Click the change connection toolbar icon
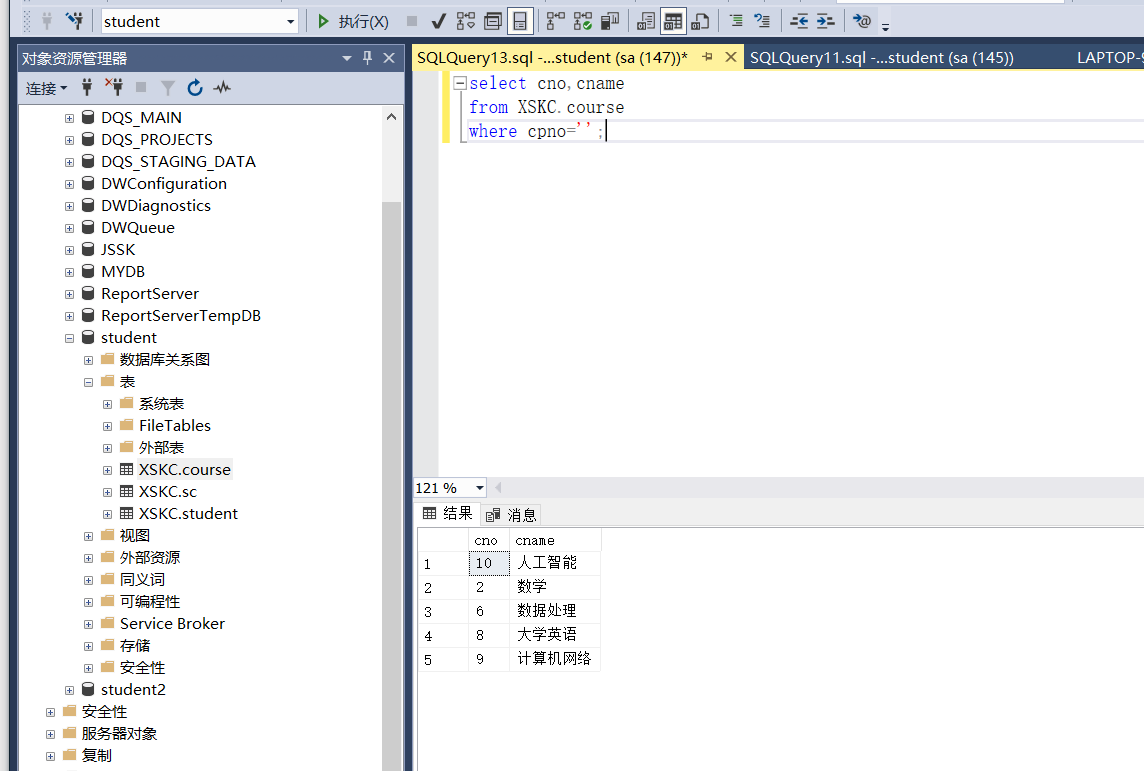 (x=74, y=21)
